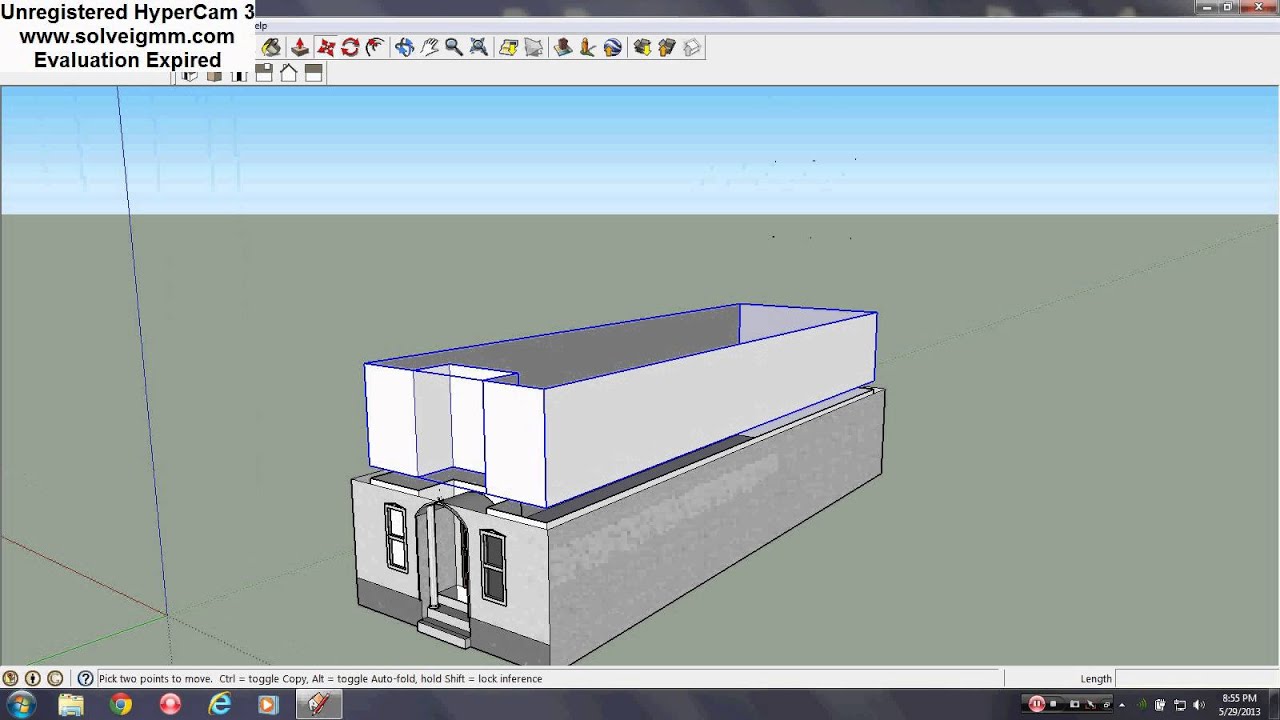Pause the HyperCam recording
Image resolution: width=1280 pixels, height=720 pixels.
[1036, 704]
